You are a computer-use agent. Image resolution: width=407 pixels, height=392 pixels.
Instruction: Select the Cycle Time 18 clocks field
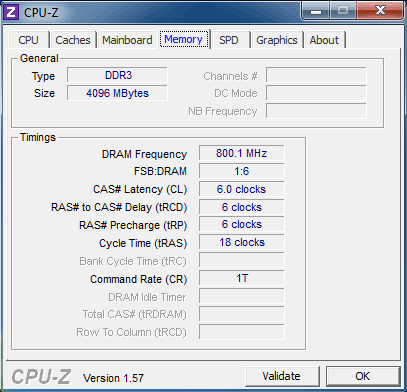tap(242, 242)
